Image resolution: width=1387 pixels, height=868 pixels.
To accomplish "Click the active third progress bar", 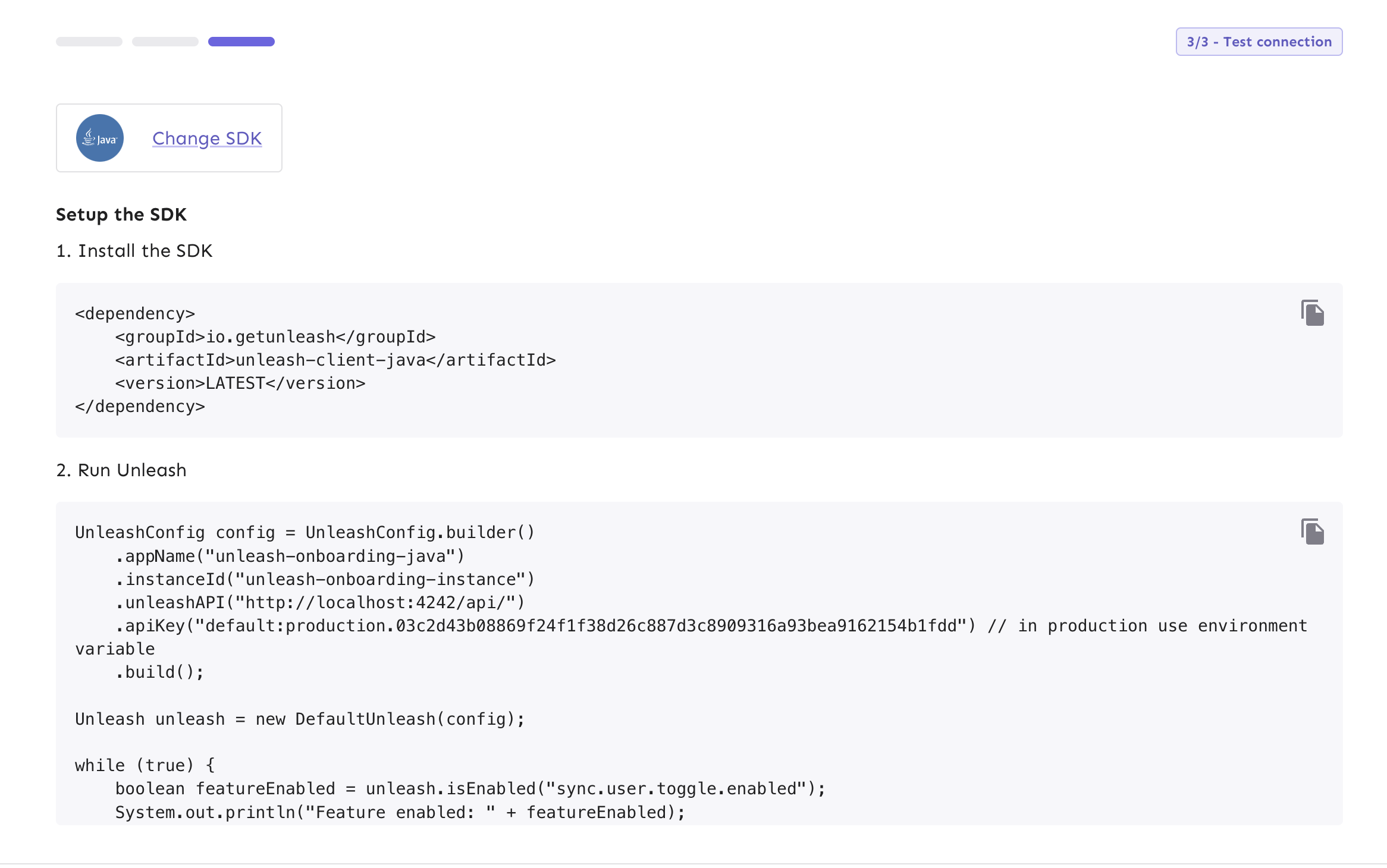I will [241, 42].
